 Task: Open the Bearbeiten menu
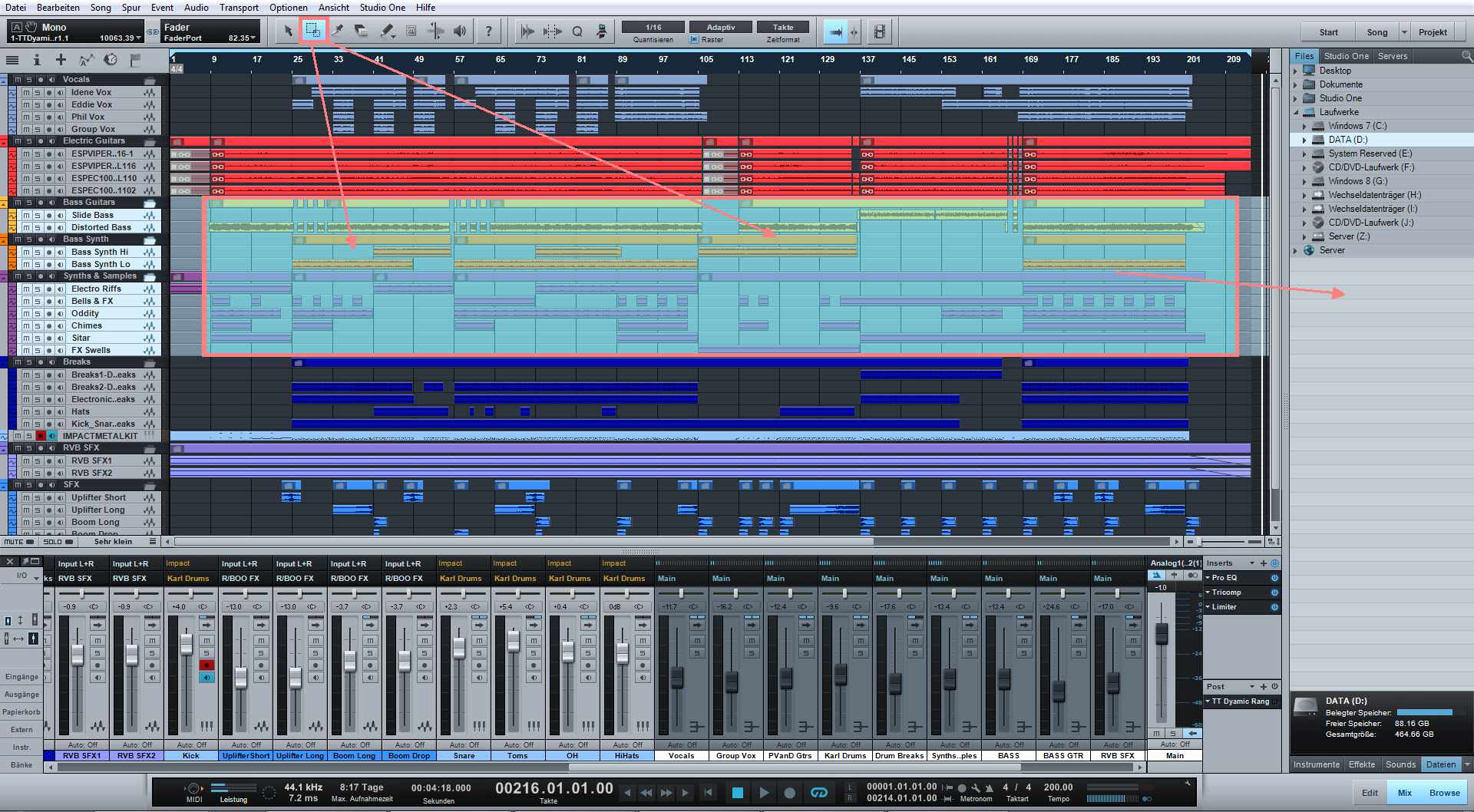coord(58,8)
